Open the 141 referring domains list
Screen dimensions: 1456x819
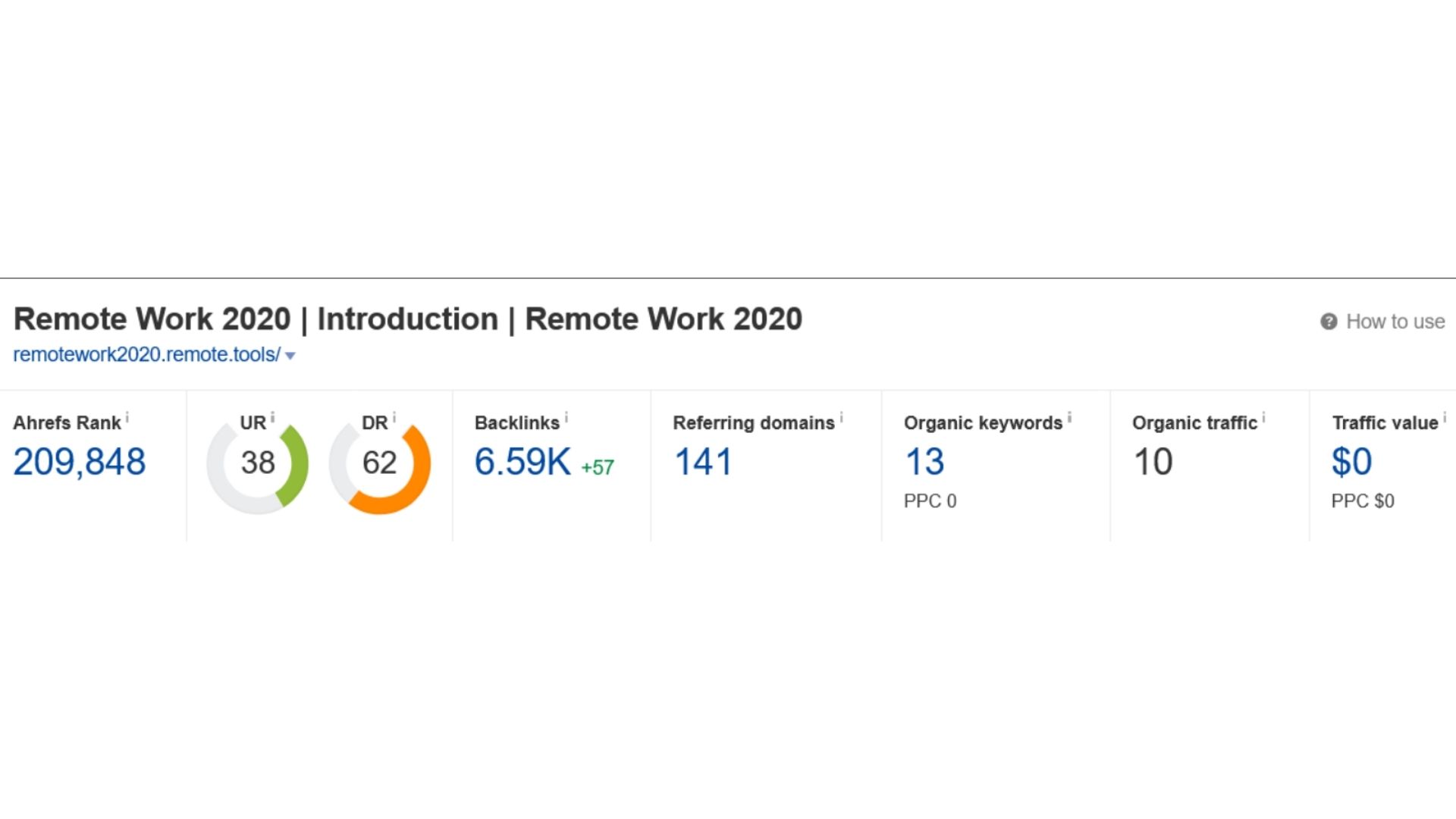[701, 462]
